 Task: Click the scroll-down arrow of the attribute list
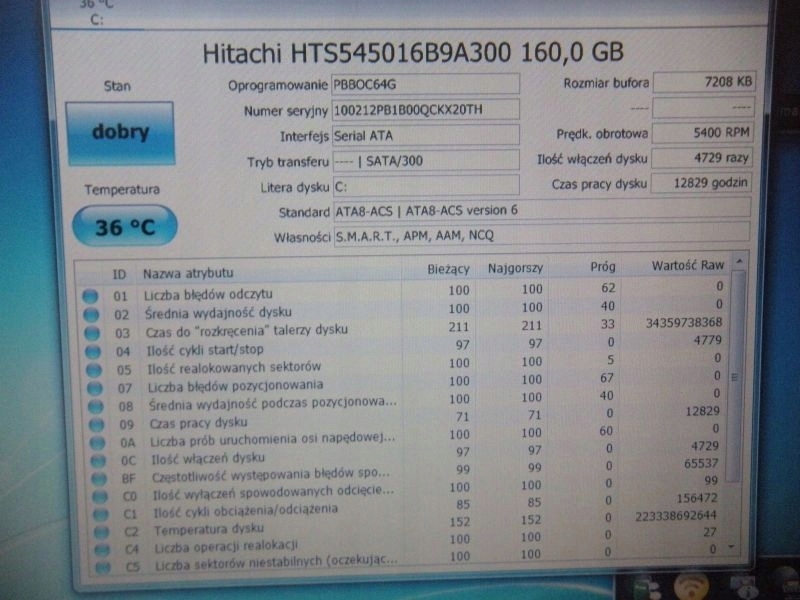[731, 547]
